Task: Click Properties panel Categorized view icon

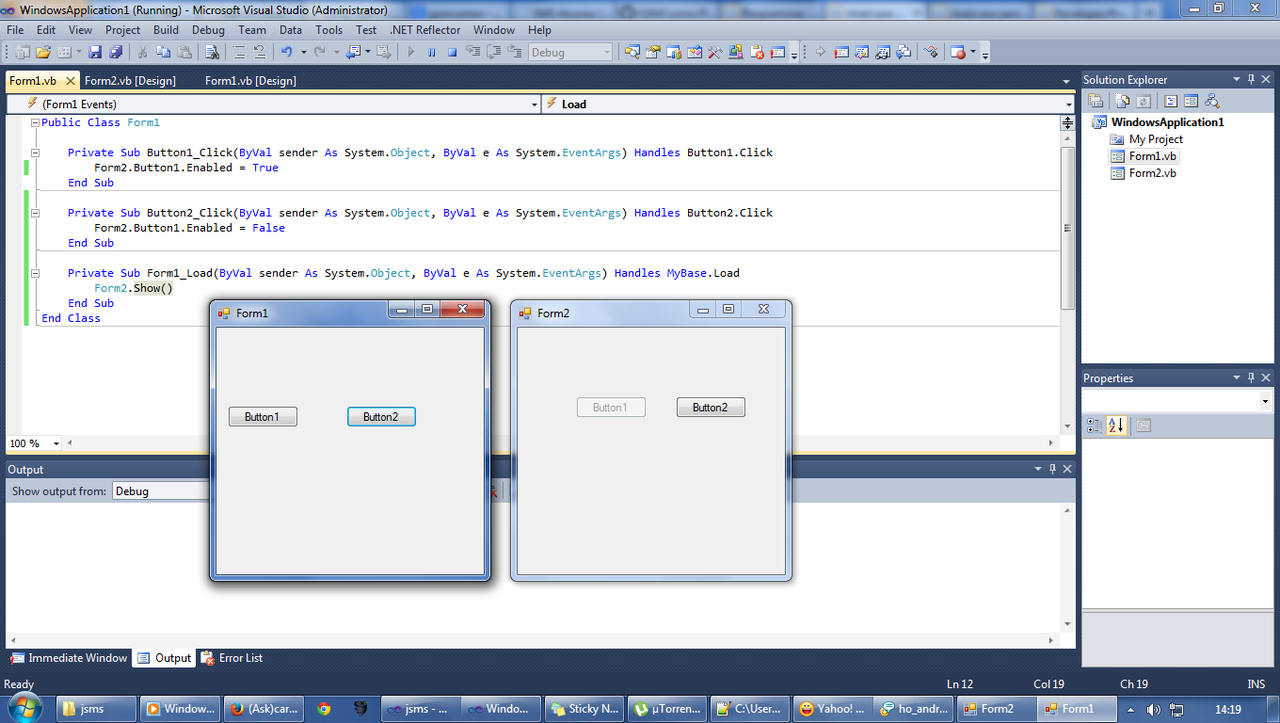Action: [1095, 425]
